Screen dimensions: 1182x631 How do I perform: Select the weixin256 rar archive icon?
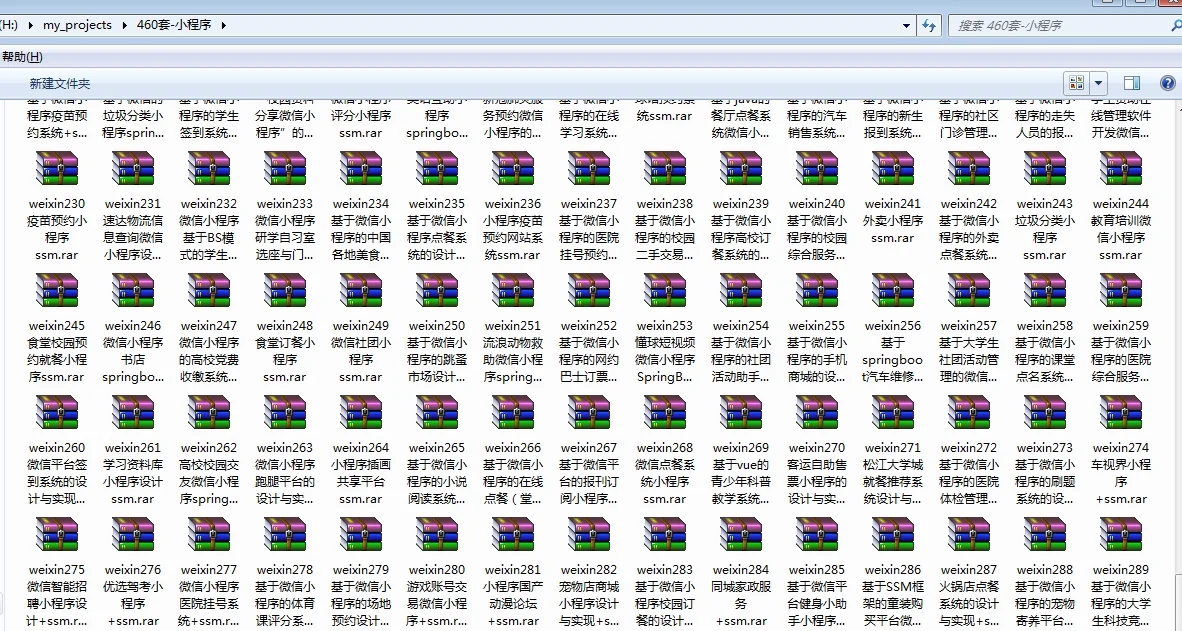click(x=893, y=291)
